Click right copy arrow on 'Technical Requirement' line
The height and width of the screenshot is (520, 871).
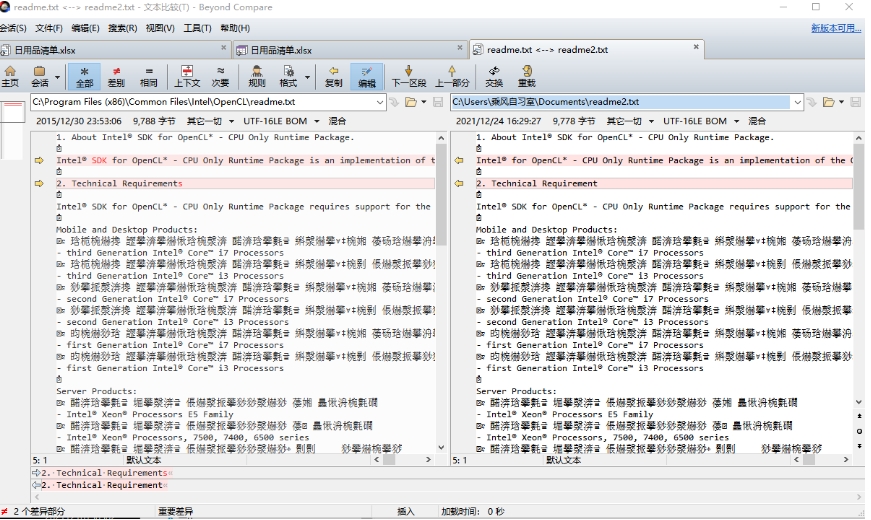pyautogui.click(x=459, y=183)
